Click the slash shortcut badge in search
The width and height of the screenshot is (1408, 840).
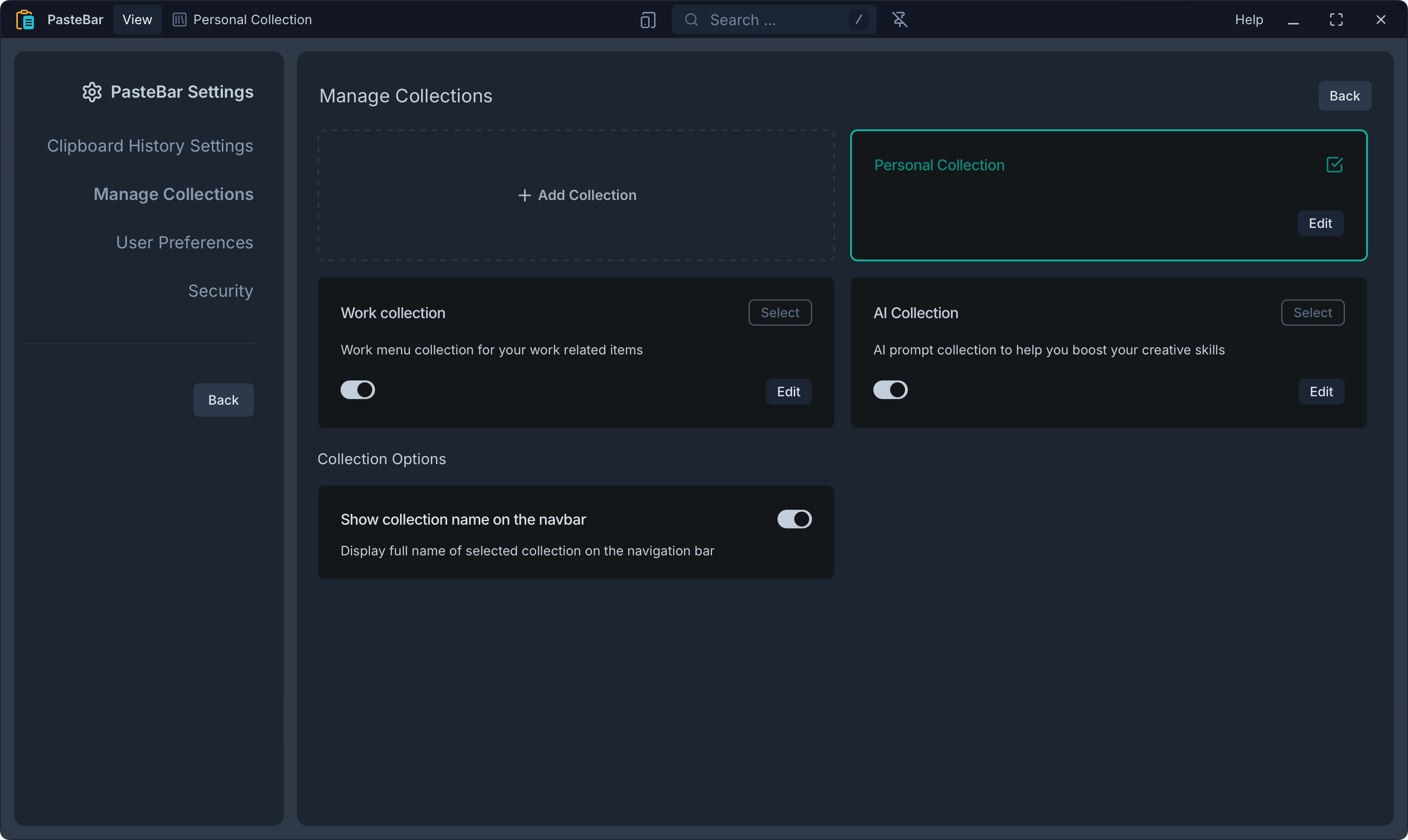[858, 20]
